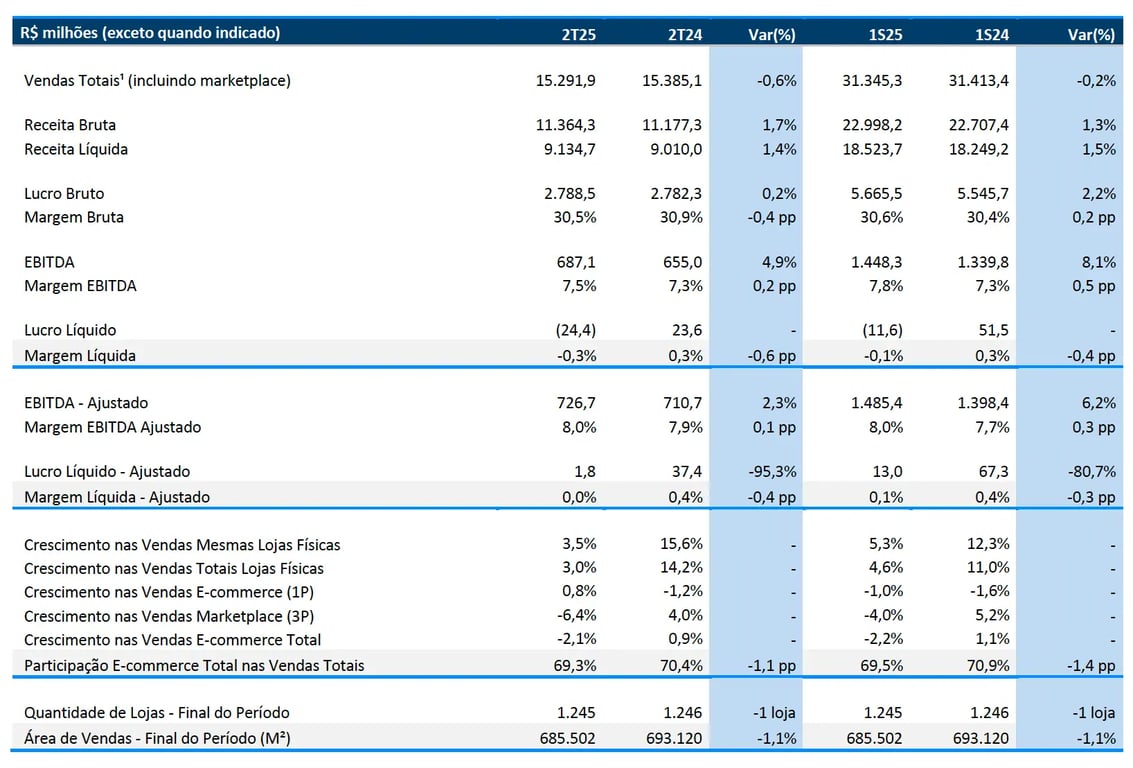Click 'Crescimento nas Vendas Totais Lojas Físicas' label
Screen dimensions: 1133x768
[x=173, y=569]
